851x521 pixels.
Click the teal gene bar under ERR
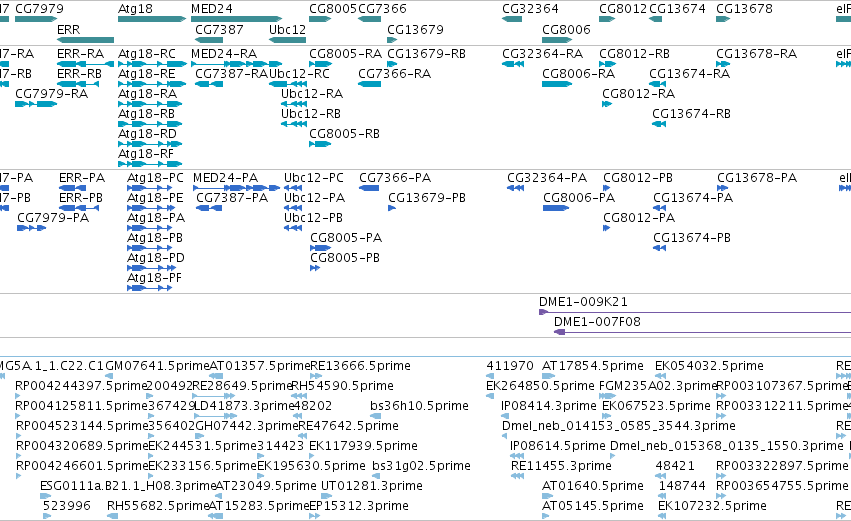point(85,40)
